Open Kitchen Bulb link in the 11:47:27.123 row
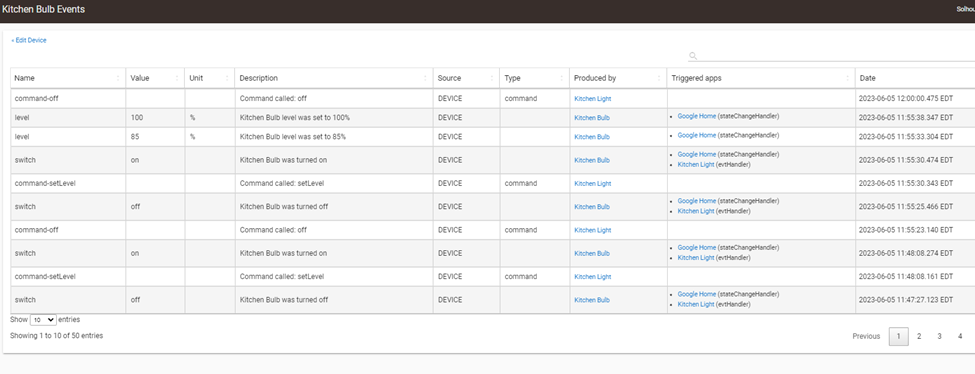975x374 pixels. [x=592, y=300]
